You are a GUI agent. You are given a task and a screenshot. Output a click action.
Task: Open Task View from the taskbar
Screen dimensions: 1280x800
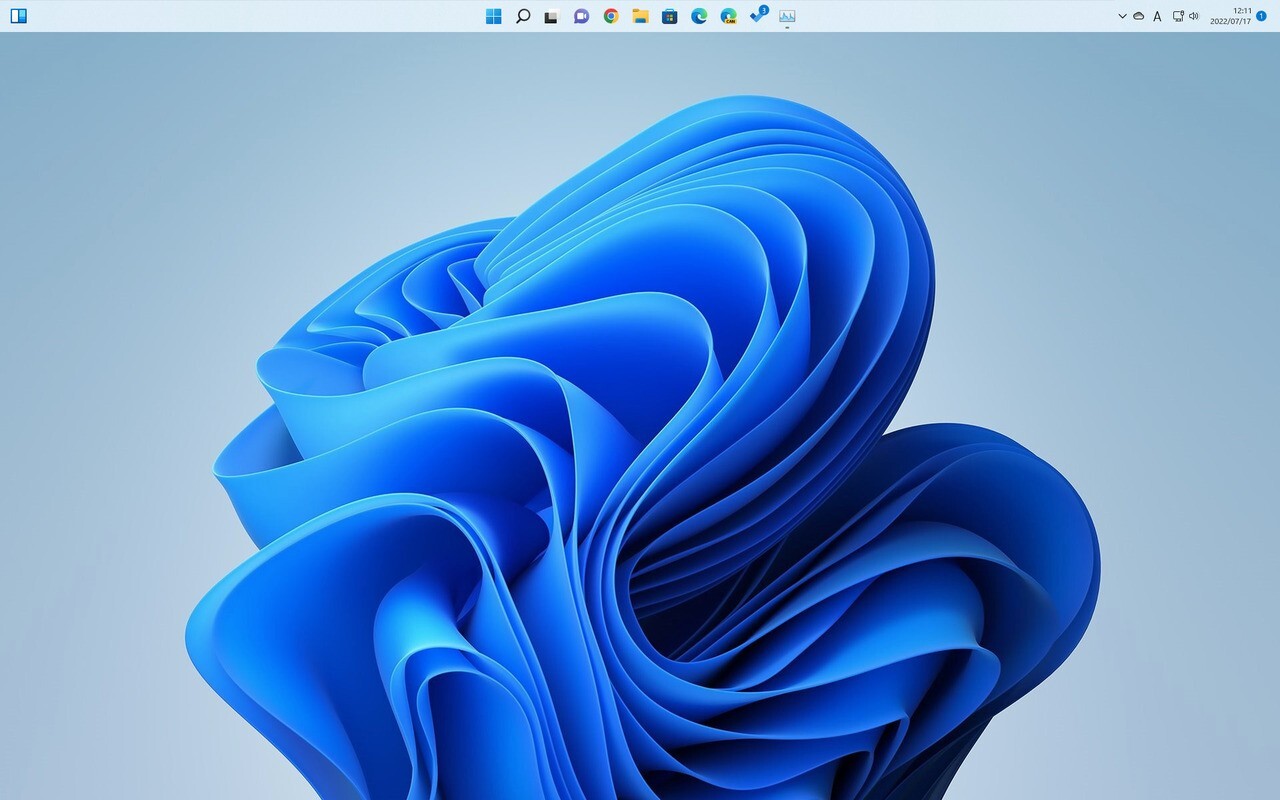[x=551, y=16]
